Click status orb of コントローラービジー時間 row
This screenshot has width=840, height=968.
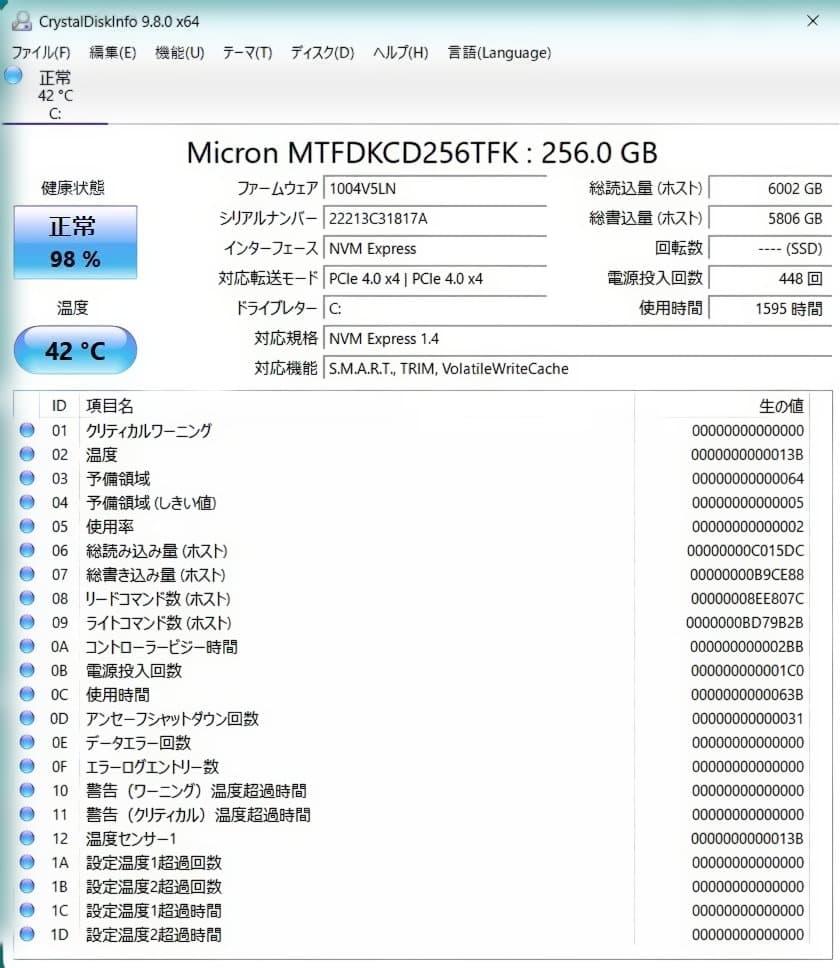[27, 646]
